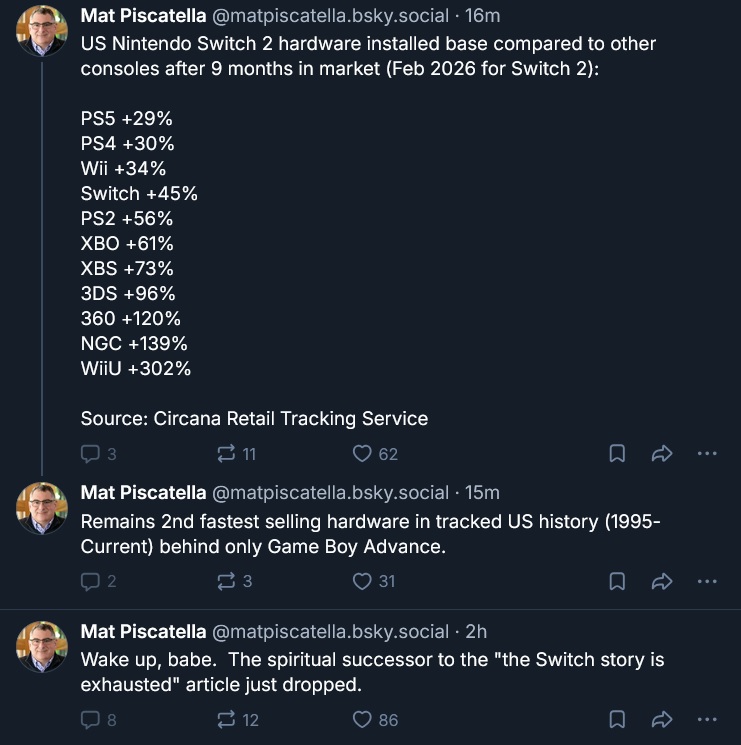Screen dimensions: 741x745
Task: Bookmark the Circana Retail Tracking post
Action: tap(617, 454)
